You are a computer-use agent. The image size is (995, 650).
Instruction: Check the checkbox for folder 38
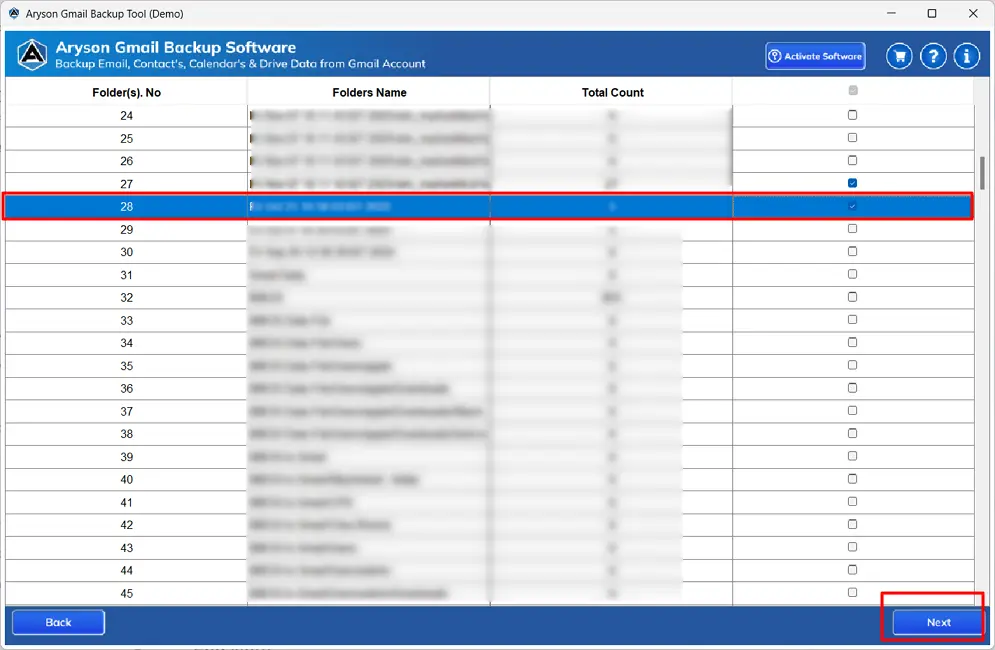pyautogui.click(x=852, y=433)
